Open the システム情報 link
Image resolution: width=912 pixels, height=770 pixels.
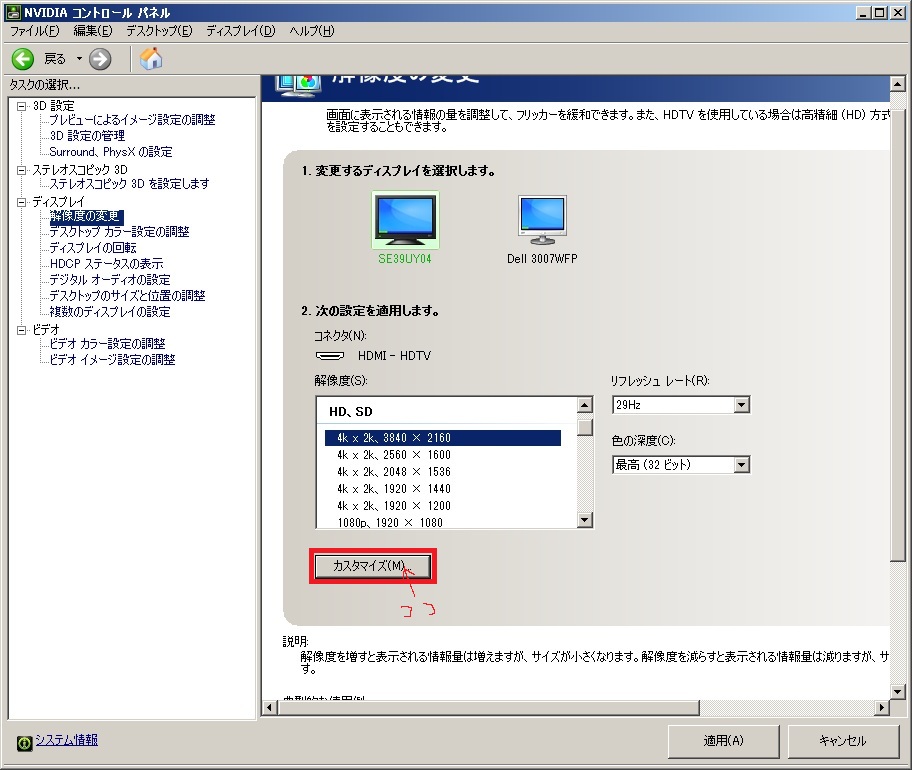click(x=66, y=740)
